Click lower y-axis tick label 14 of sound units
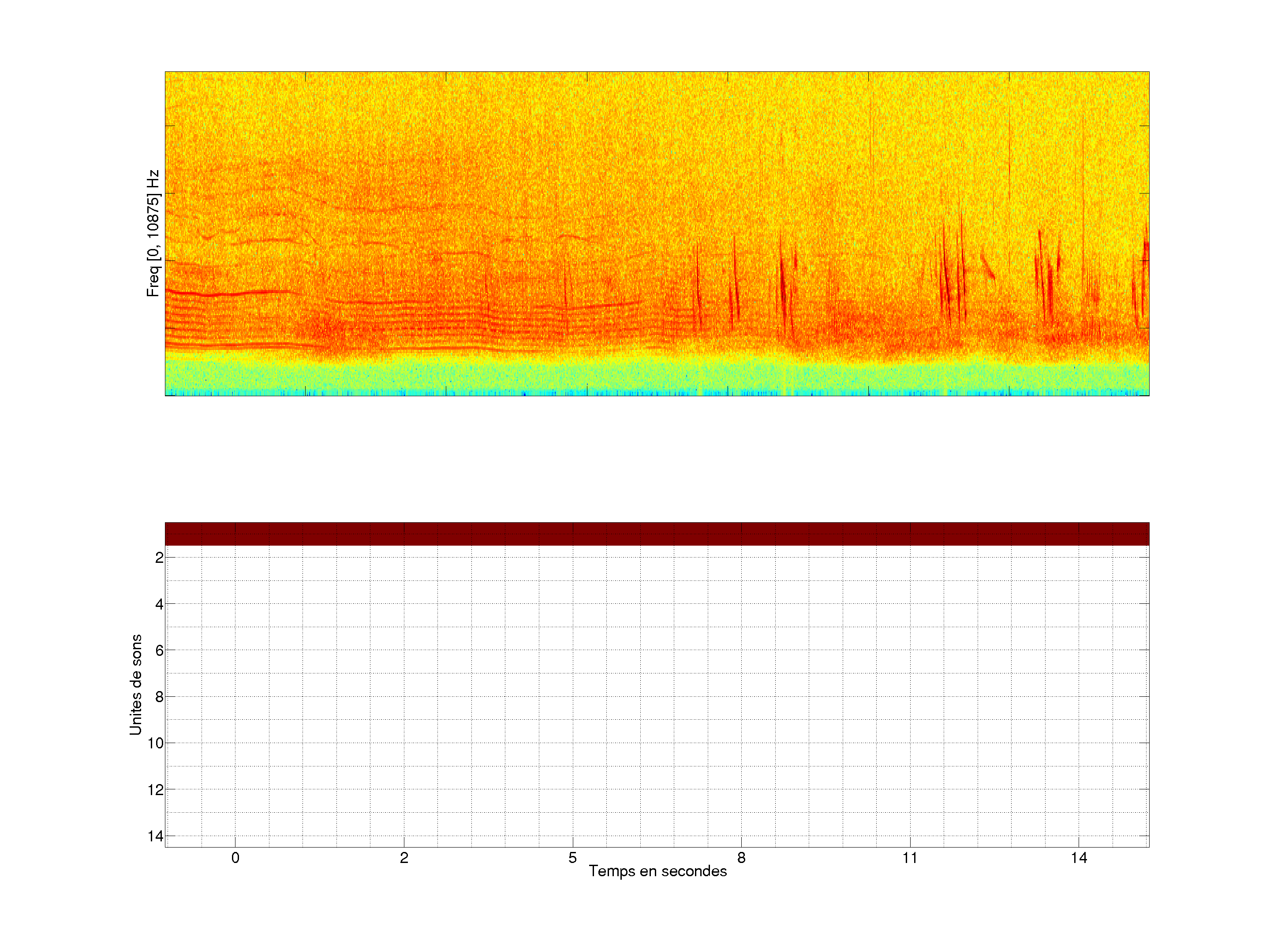1270x952 pixels. pyautogui.click(x=156, y=837)
